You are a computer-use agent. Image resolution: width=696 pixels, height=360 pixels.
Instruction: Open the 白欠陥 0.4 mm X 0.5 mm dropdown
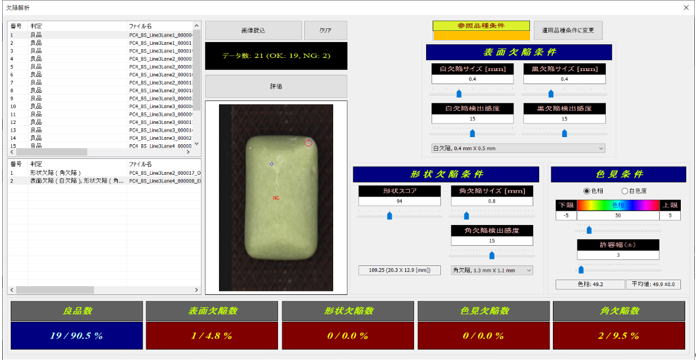coord(518,148)
